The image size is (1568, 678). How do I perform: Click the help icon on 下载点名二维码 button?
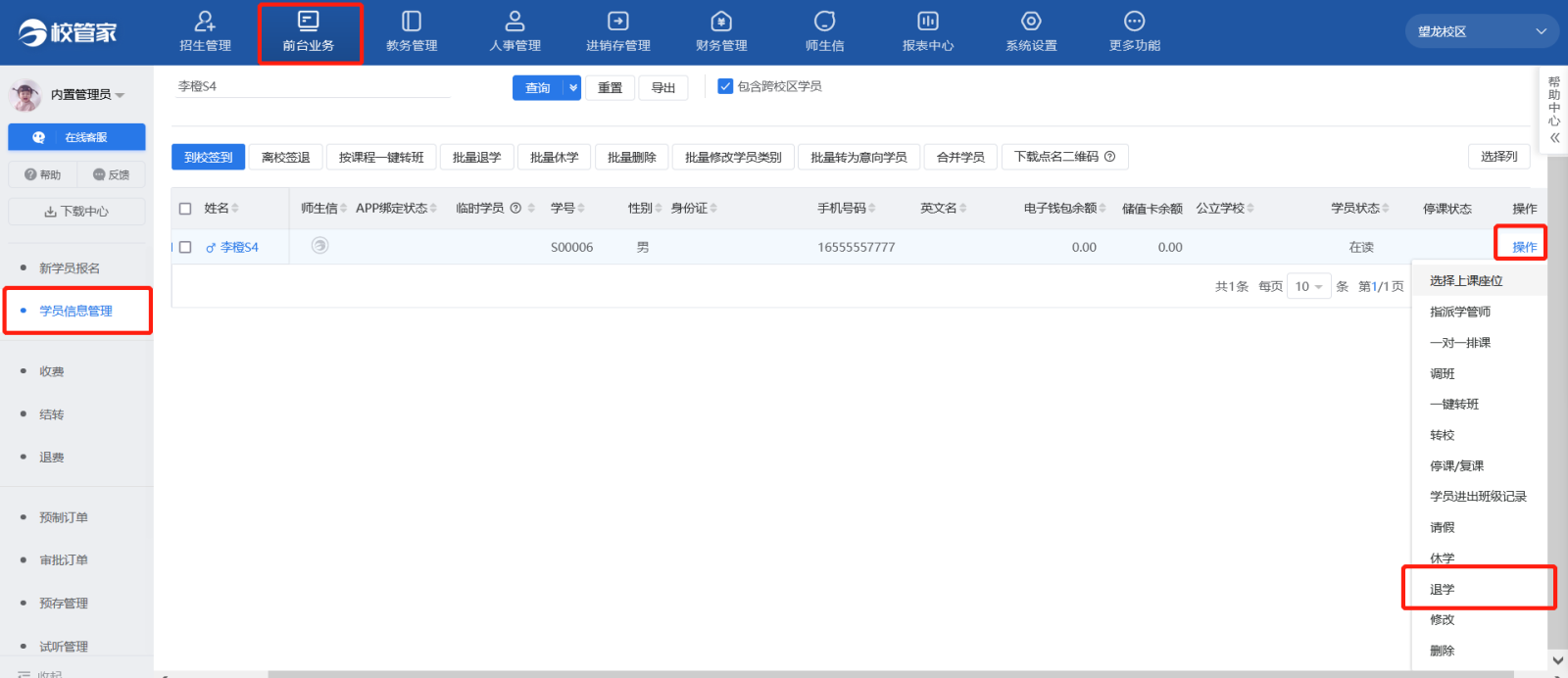point(1109,157)
